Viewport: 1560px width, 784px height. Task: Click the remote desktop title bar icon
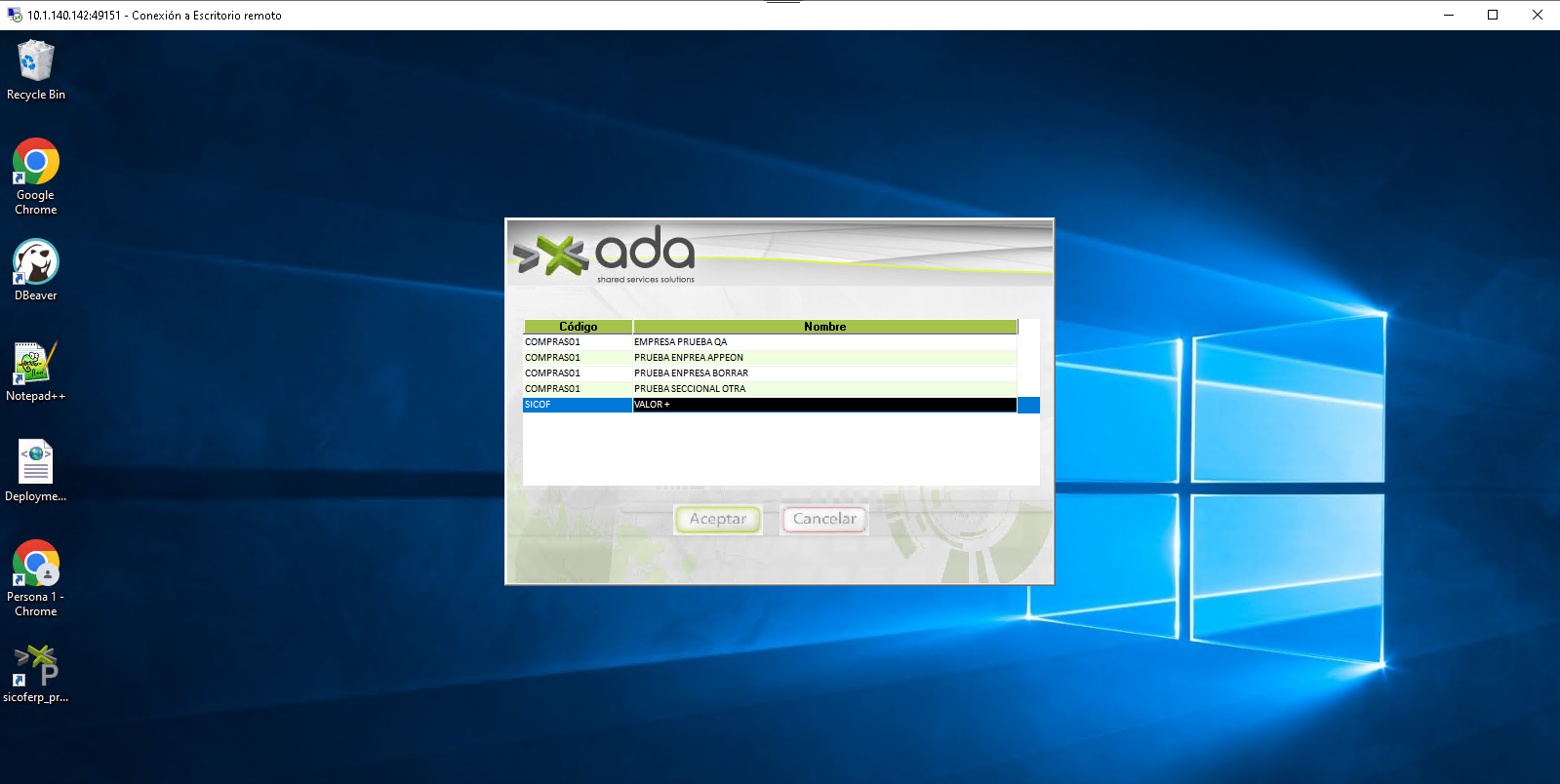coord(15,15)
